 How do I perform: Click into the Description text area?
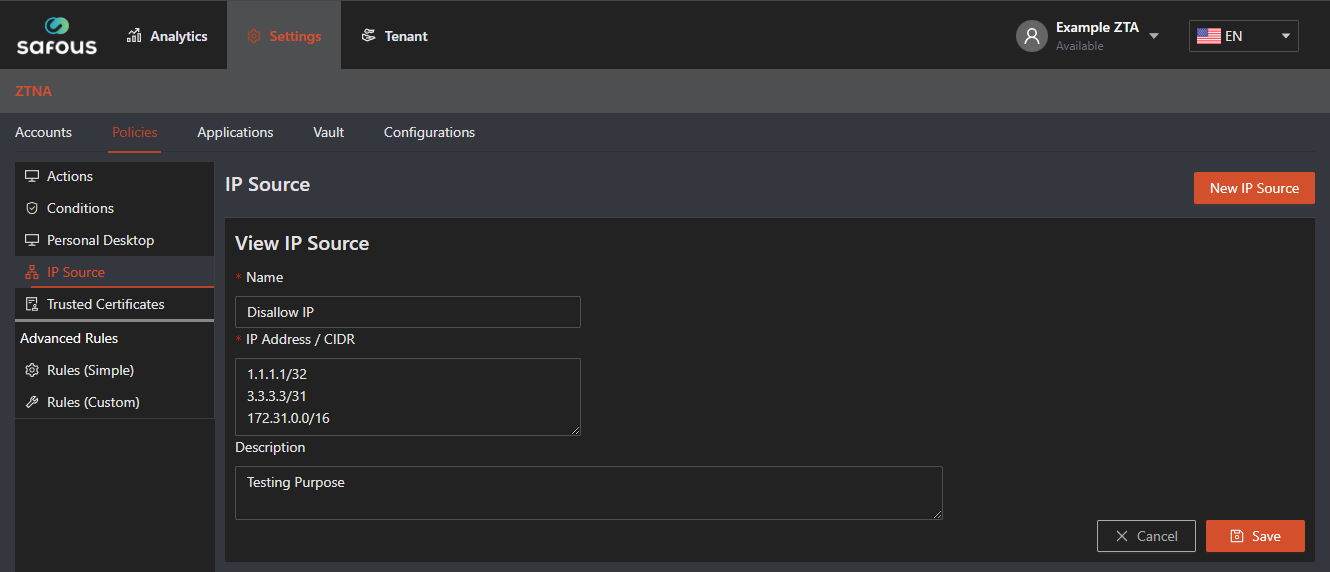tap(589, 493)
